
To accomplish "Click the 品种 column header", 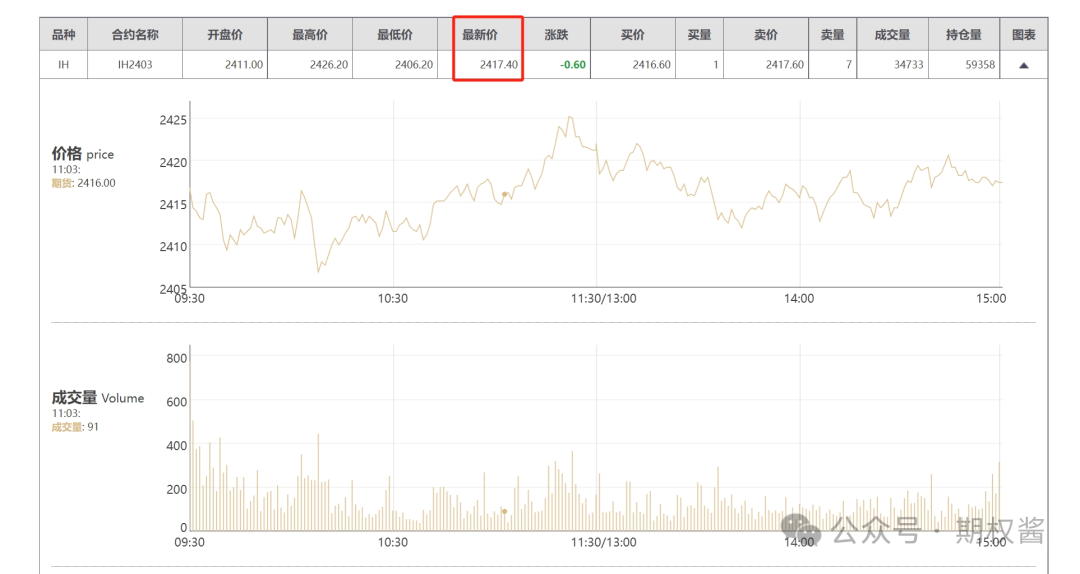I will 63,34.
